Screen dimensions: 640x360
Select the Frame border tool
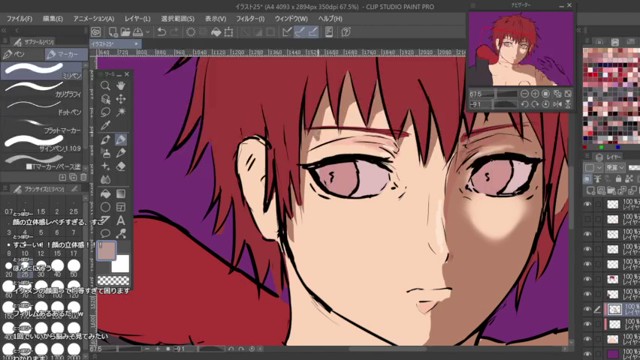120,207
